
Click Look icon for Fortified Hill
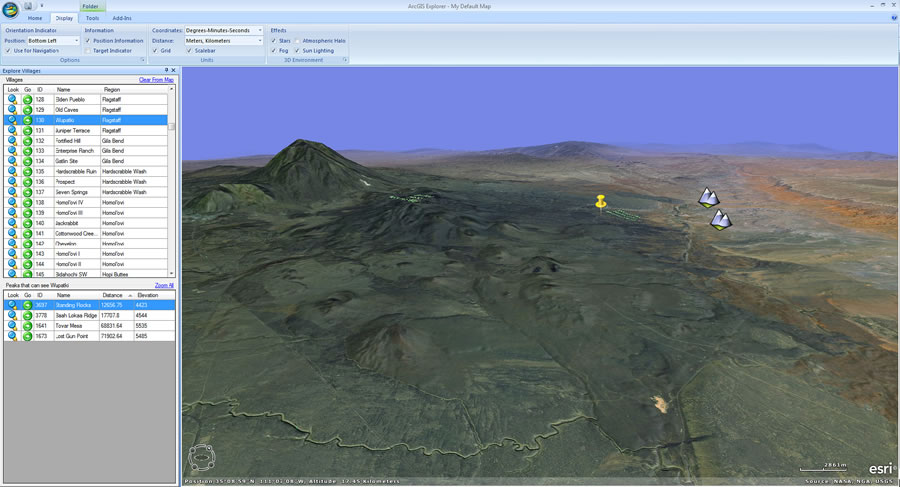(x=13, y=141)
